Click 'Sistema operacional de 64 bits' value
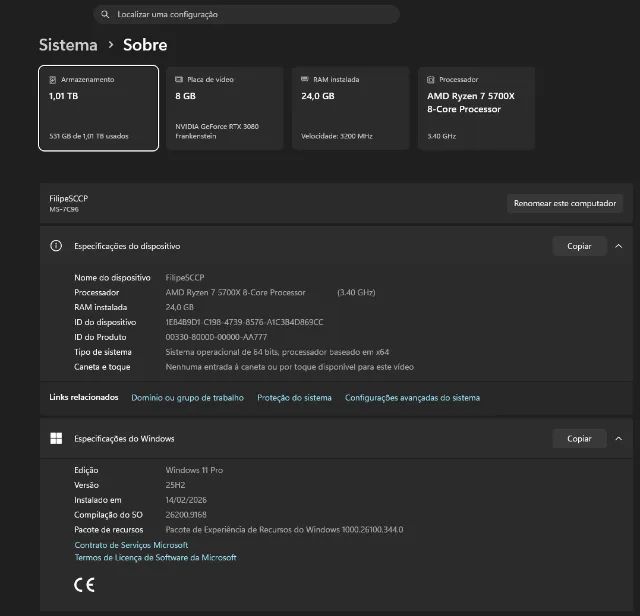This screenshot has width=640, height=616. pos(277,352)
